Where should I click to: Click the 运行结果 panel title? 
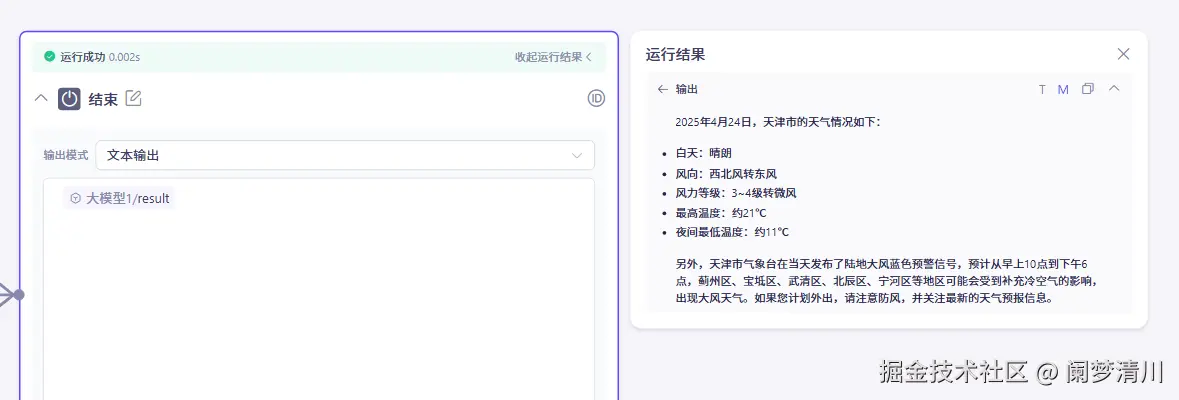(x=675, y=55)
